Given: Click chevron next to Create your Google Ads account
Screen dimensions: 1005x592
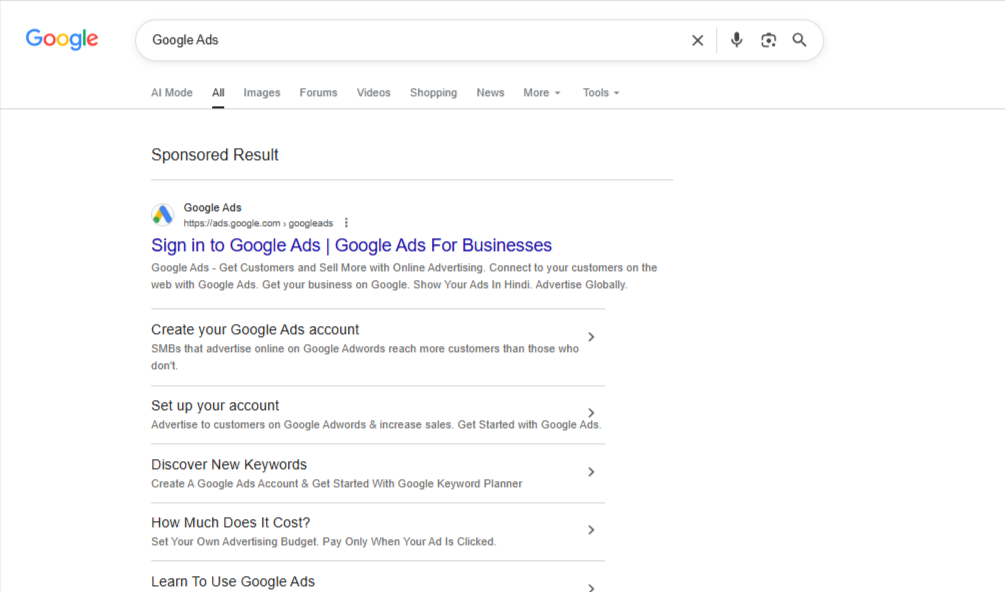Looking at the screenshot, I should 591,337.
